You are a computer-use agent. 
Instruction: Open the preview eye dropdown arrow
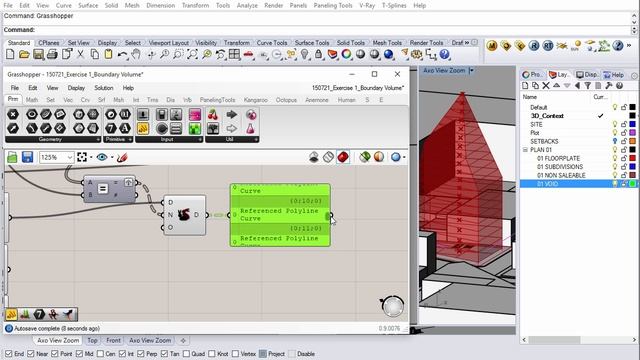pyautogui.click(x=112, y=157)
